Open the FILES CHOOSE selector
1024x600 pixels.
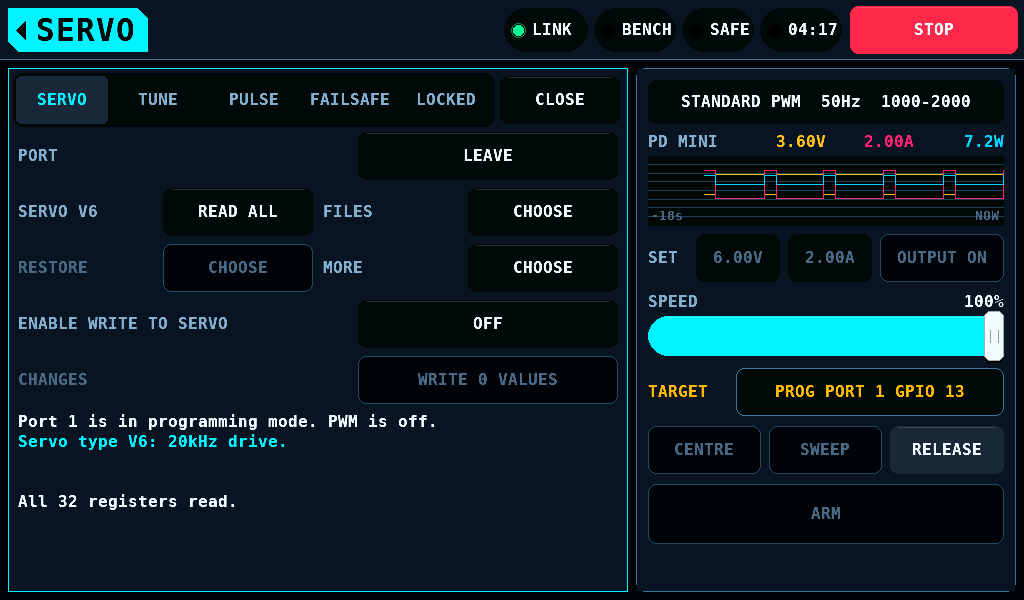(x=543, y=212)
